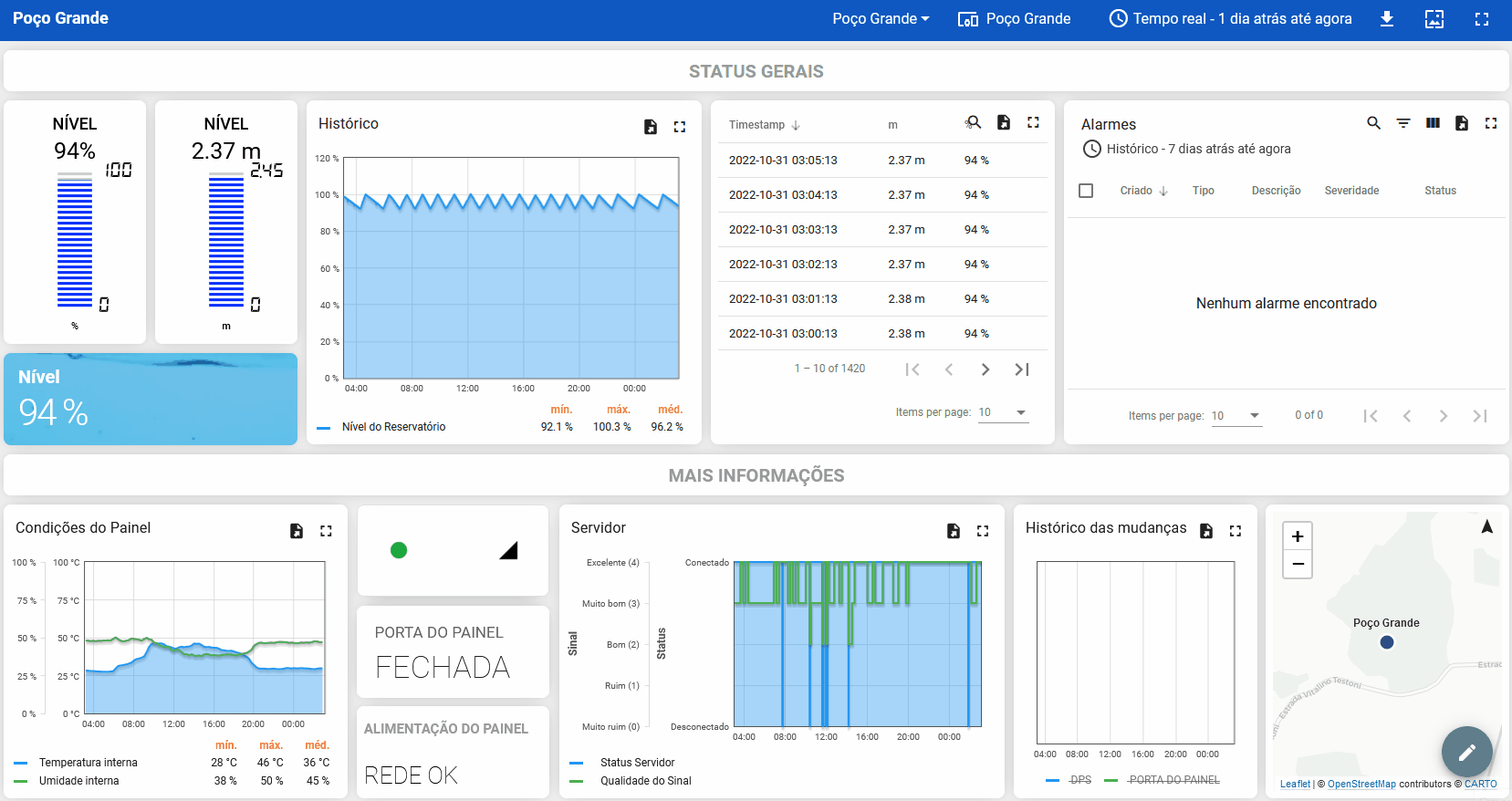Expand the Servidor widget to fullscreen
Screen dimensions: 1512x801
tap(983, 531)
